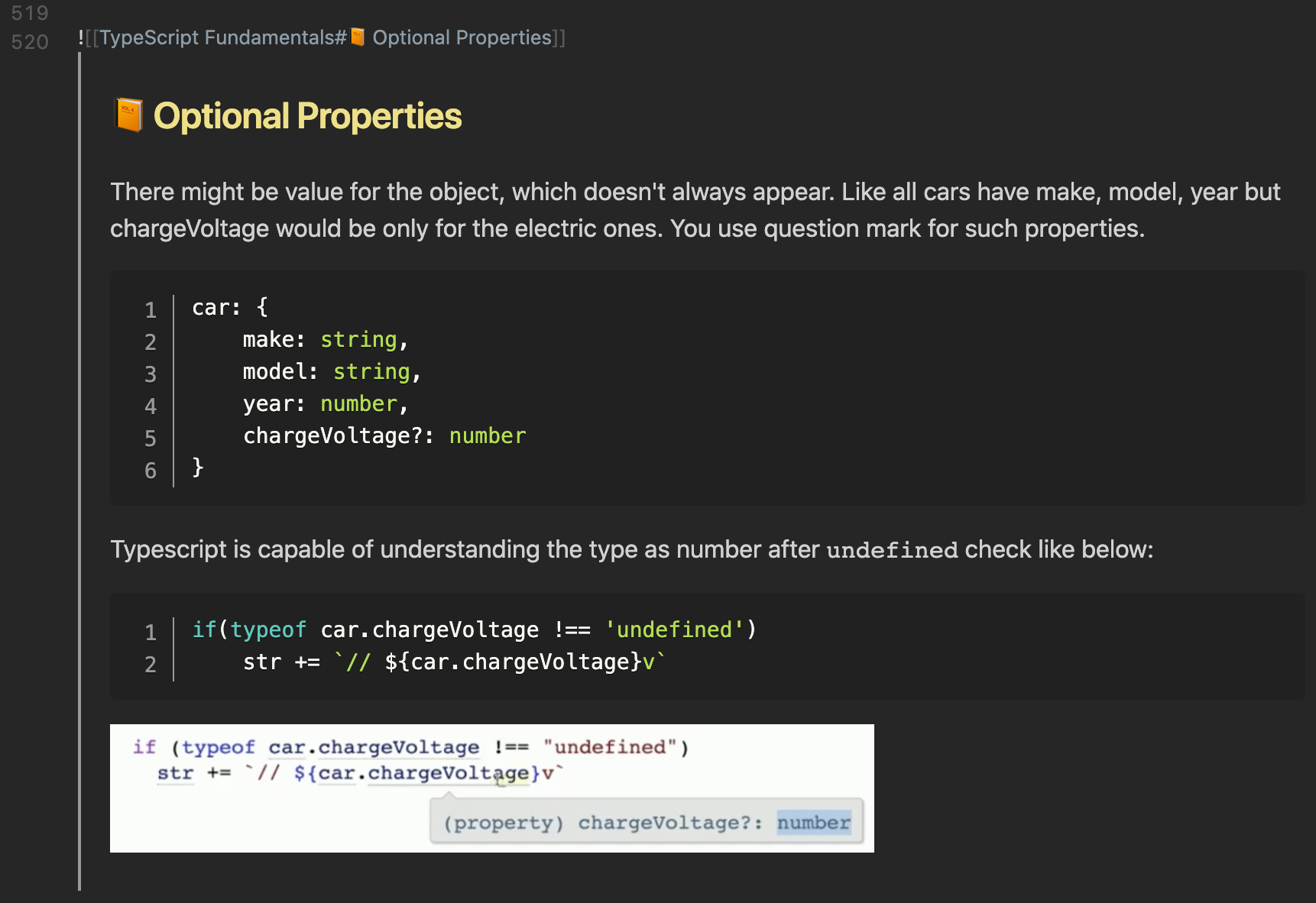Click the highlighted 'number' in the tooltip image

click(814, 823)
